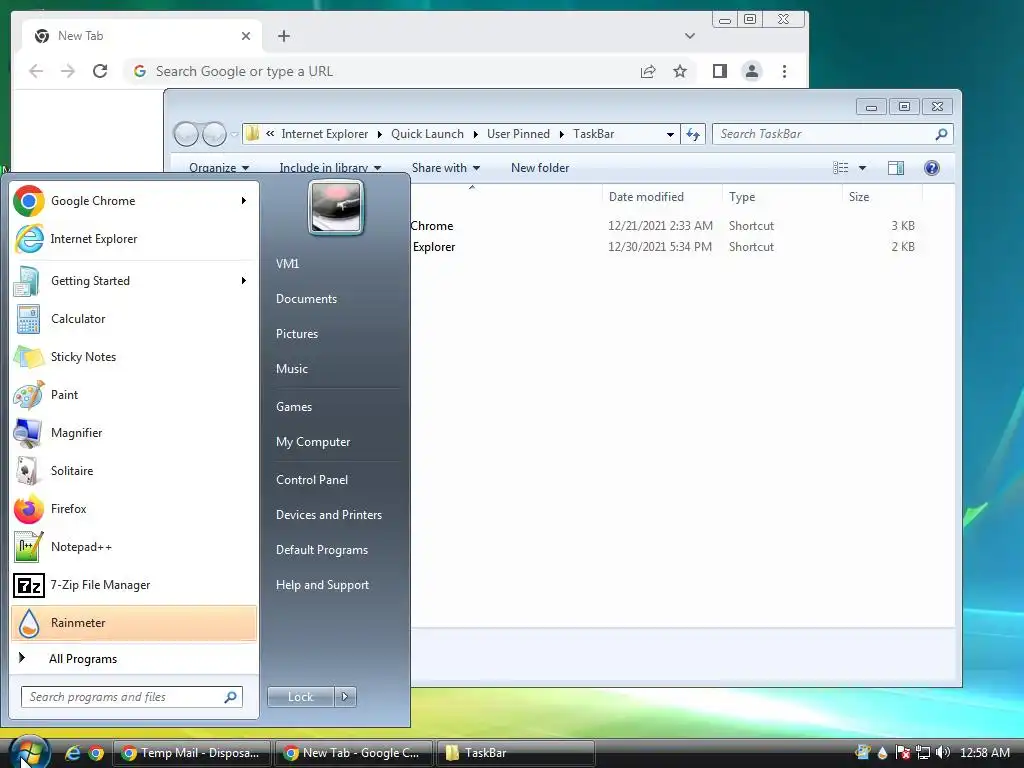Open Music from Start menu

(291, 369)
